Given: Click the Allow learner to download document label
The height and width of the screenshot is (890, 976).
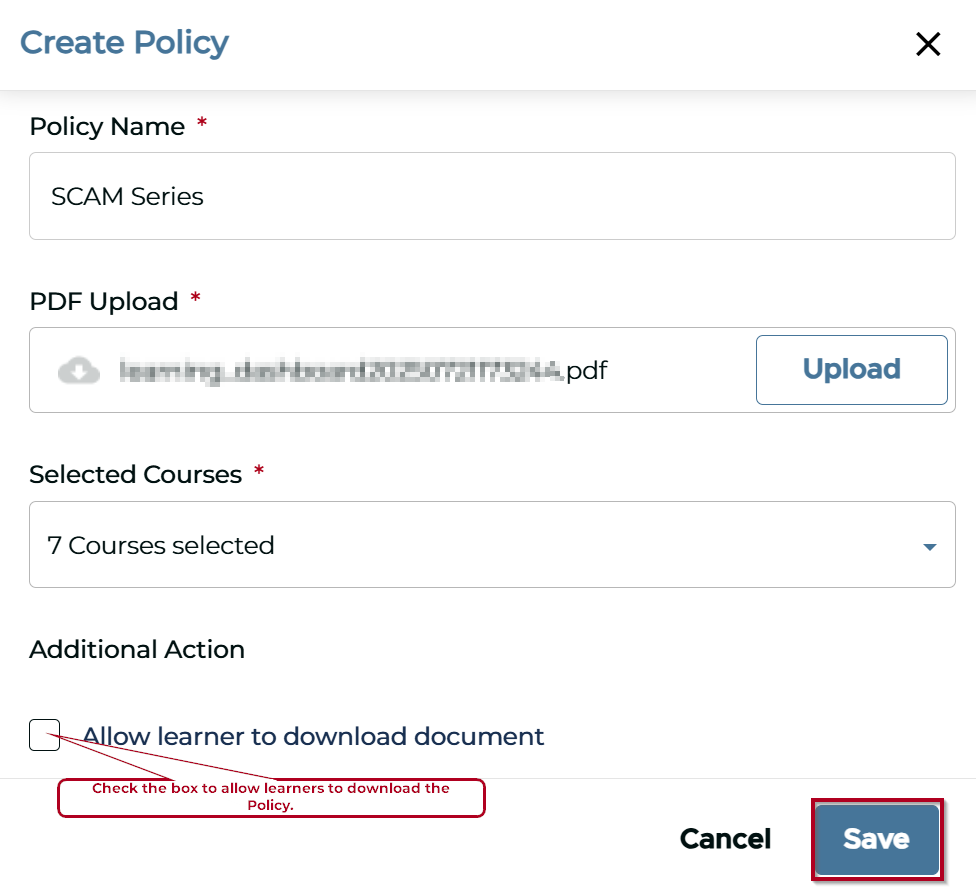Looking at the screenshot, I should tap(313, 737).
